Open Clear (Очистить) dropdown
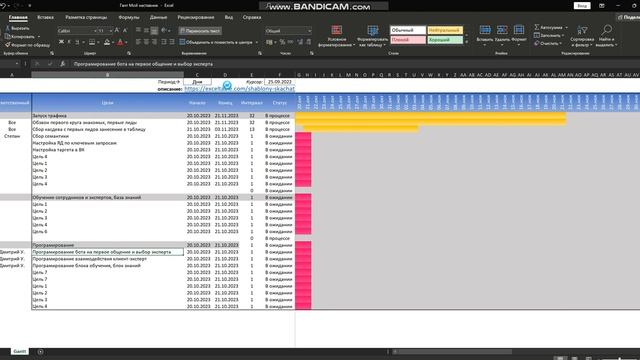 click(548, 43)
